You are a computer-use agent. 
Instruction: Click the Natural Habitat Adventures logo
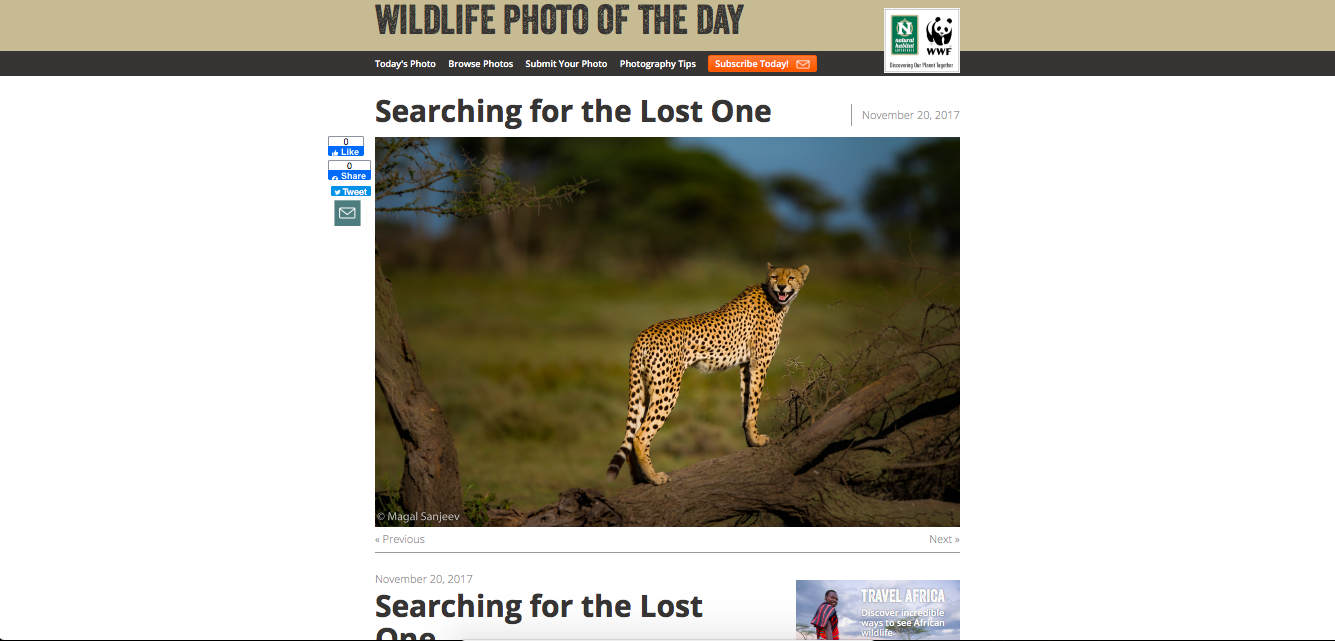pyautogui.click(x=905, y=35)
